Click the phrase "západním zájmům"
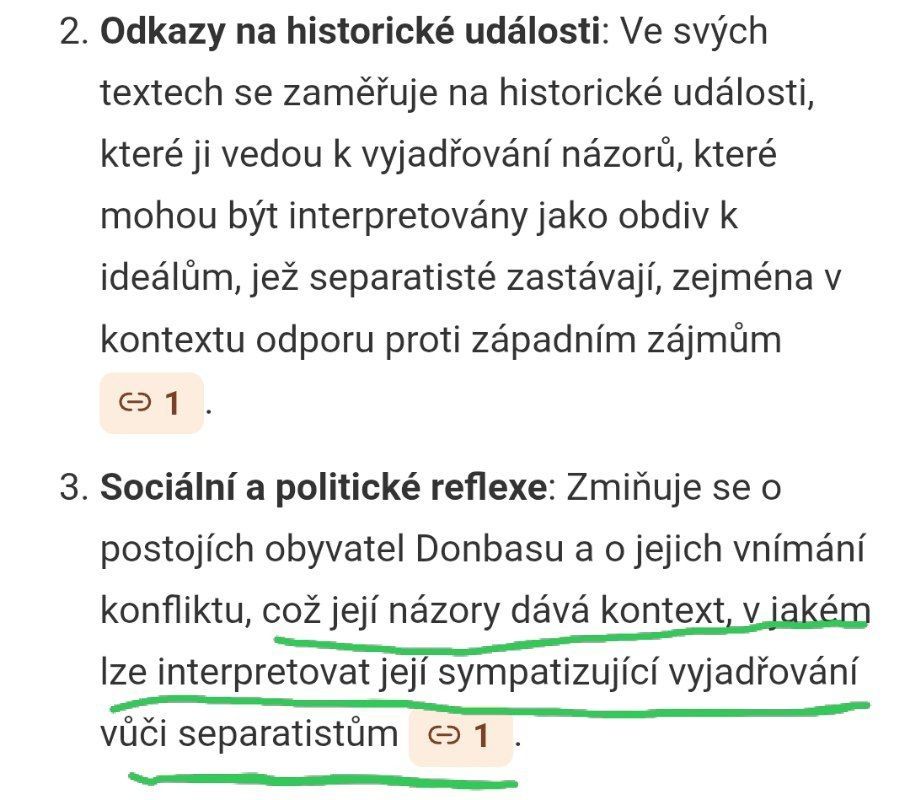 (626, 340)
